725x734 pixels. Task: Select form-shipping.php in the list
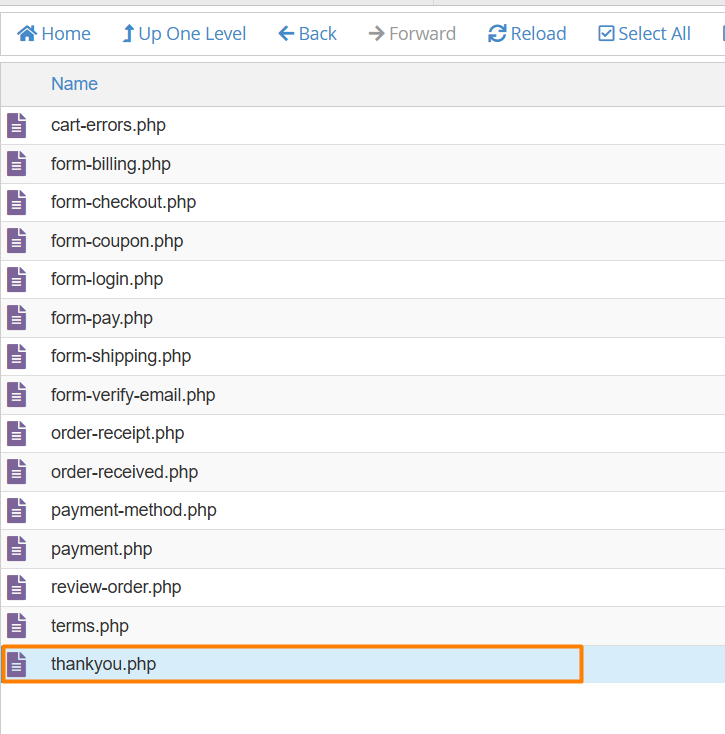121,357
